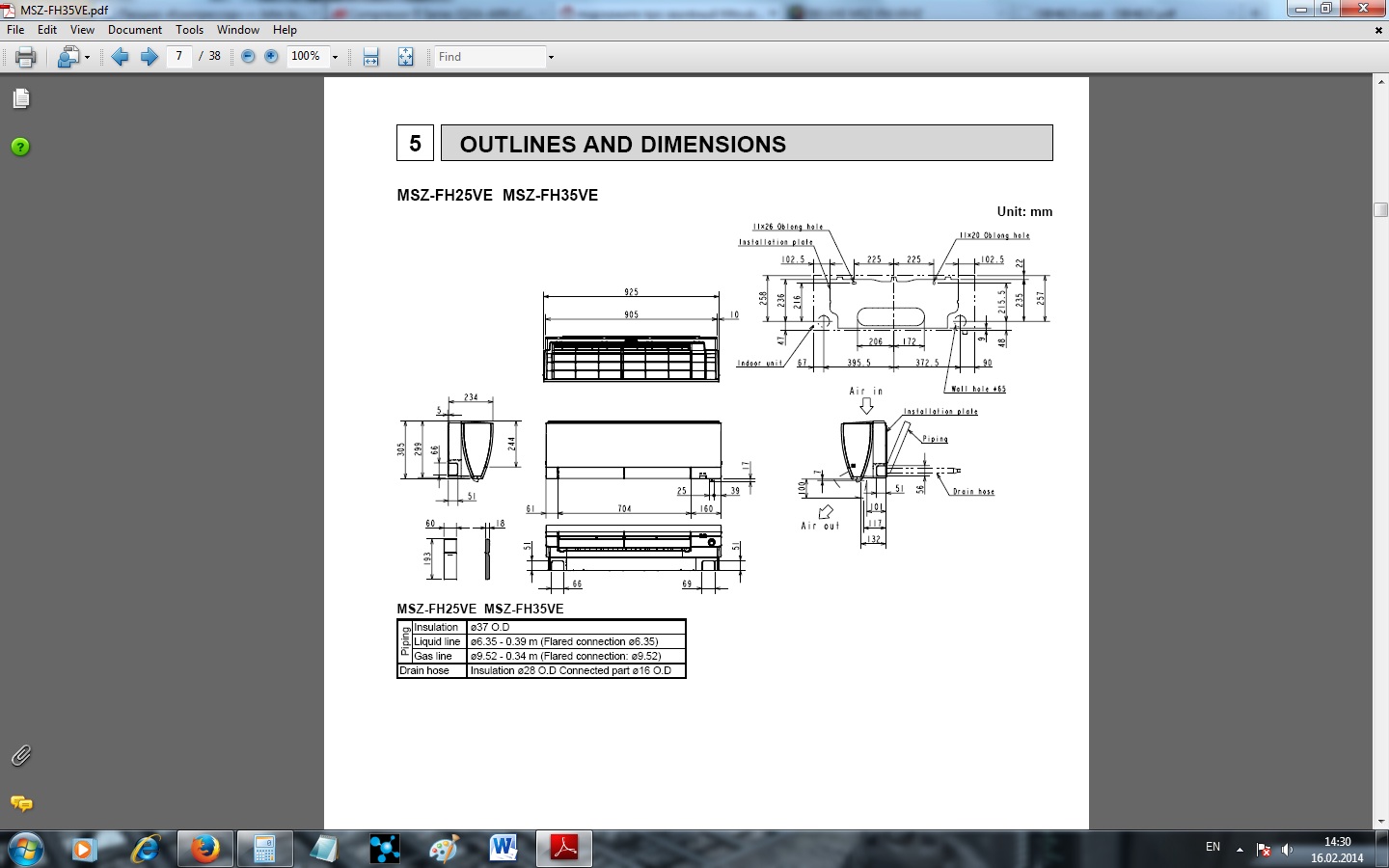This screenshot has width=1389, height=868.
Task: Click the green help question mark icon
Action: pos(20,147)
